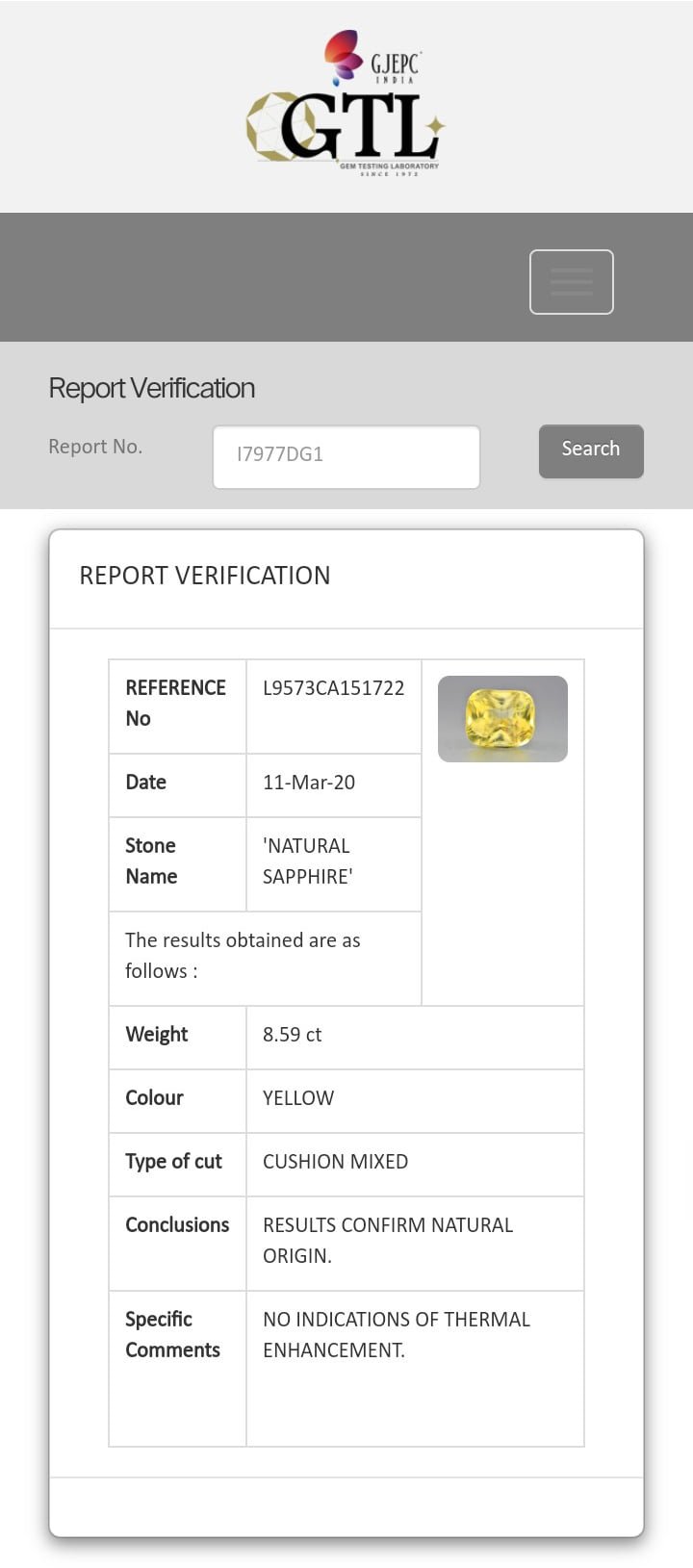
Task: Click the Type of cut row label
Action: pyautogui.click(x=173, y=1162)
